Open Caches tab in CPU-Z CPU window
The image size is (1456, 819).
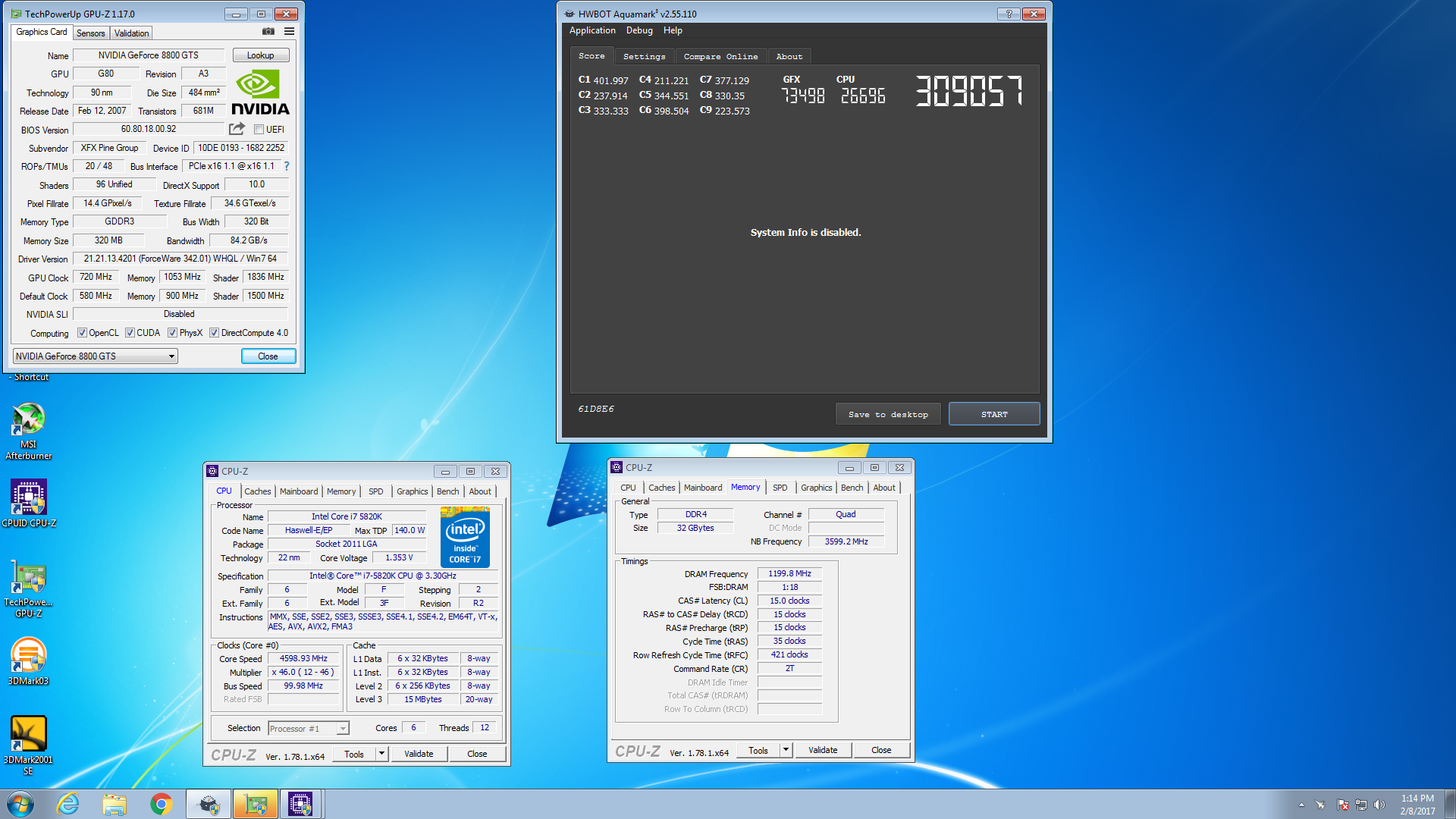click(257, 491)
